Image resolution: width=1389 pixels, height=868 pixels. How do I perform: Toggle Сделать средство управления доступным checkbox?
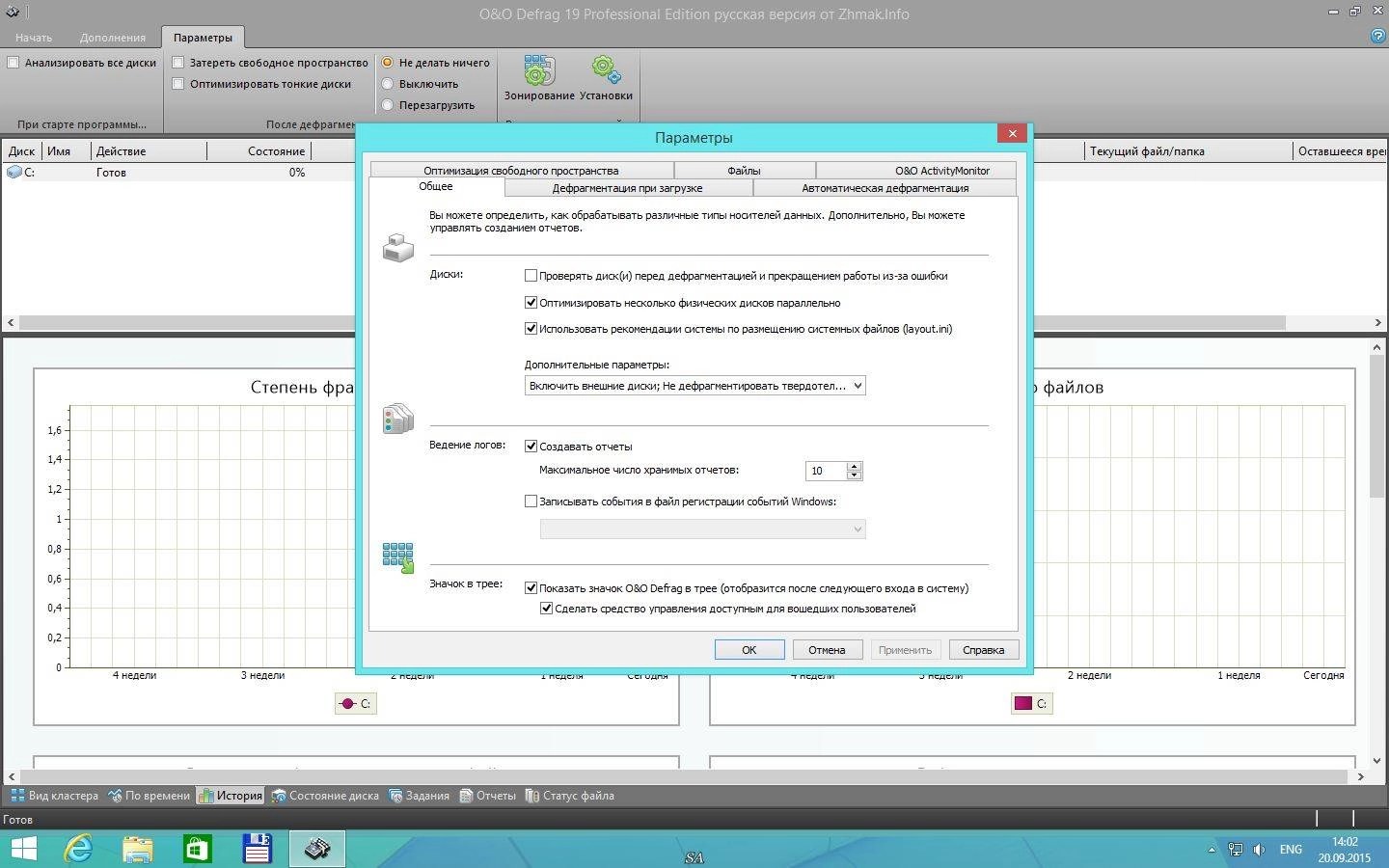click(x=546, y=609)
